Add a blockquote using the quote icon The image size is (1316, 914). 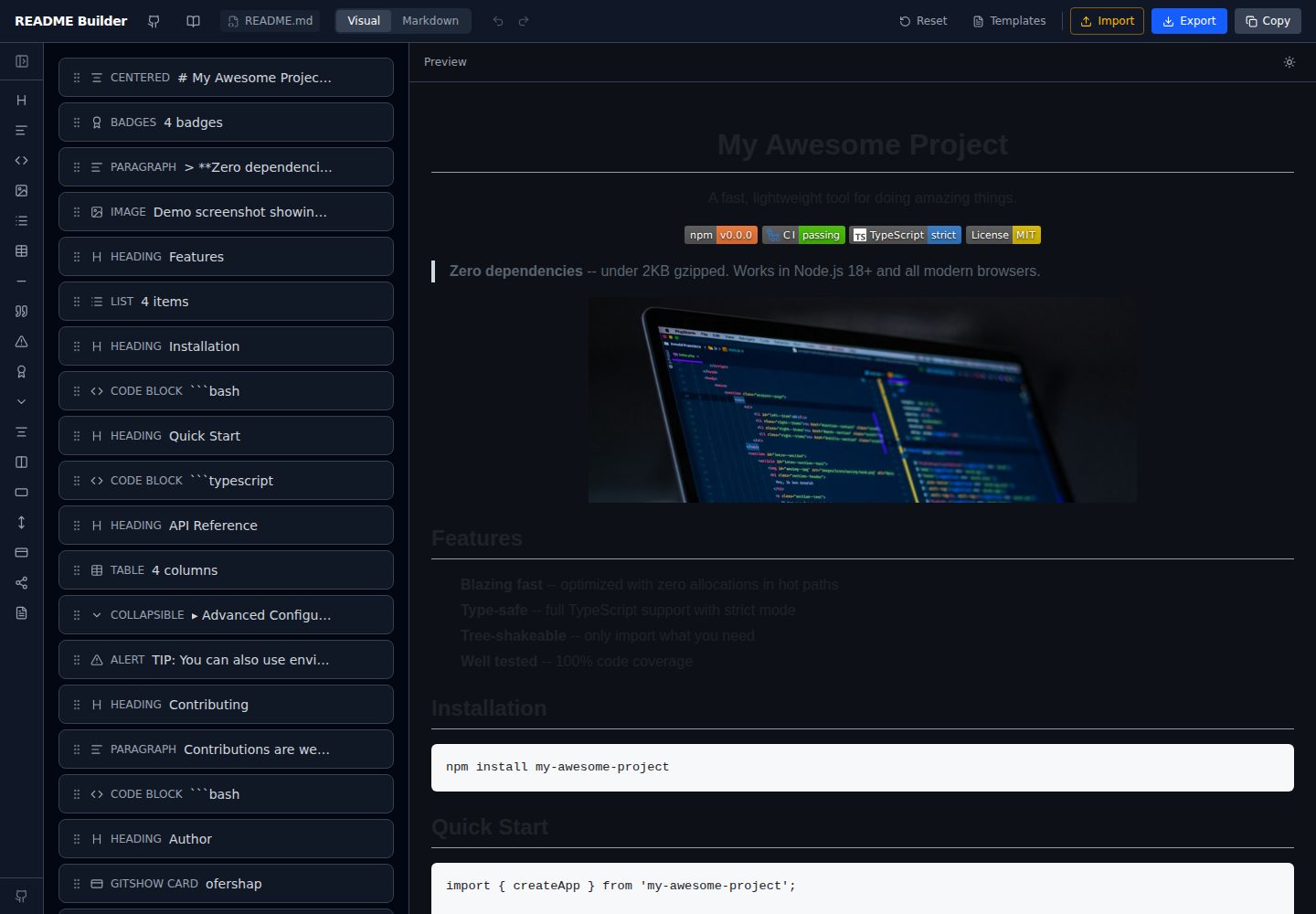(x=22, y=312)
